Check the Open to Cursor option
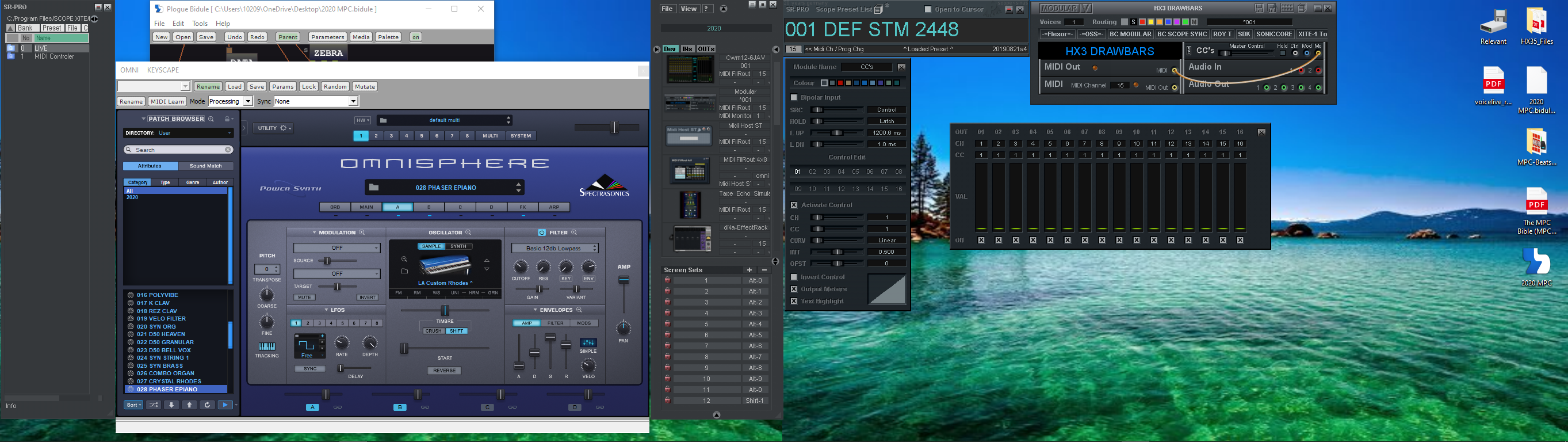The height and width of the screenshot is (442, 1568). (x=928, y=9)
